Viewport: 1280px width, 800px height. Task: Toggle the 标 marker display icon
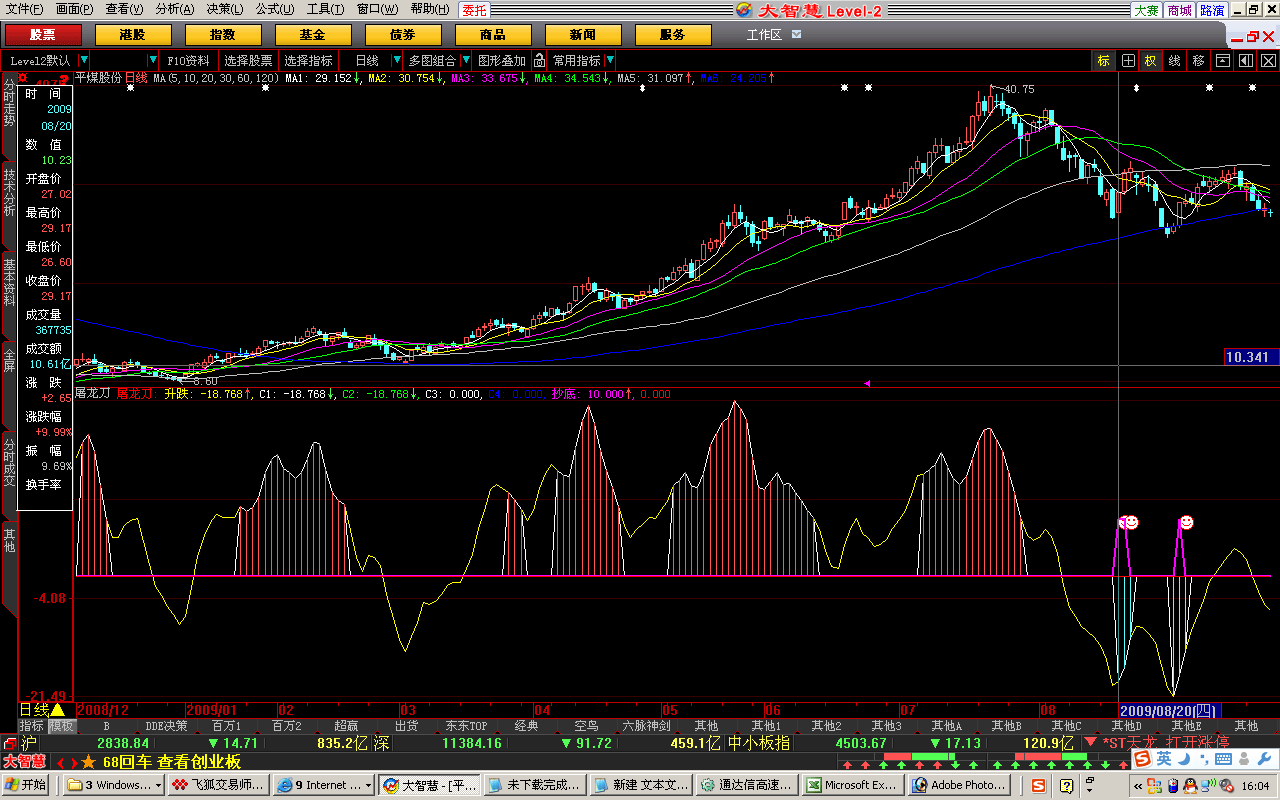point(1103,61)
